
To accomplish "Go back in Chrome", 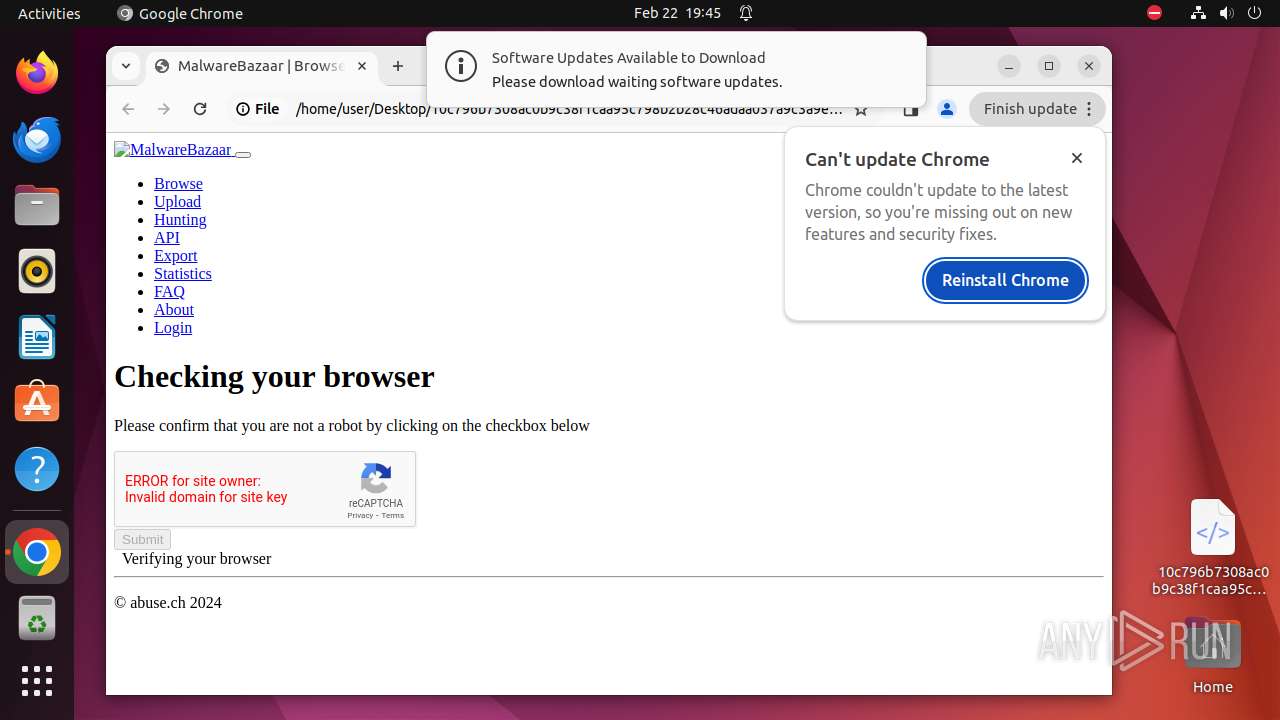I will (128, 109).
